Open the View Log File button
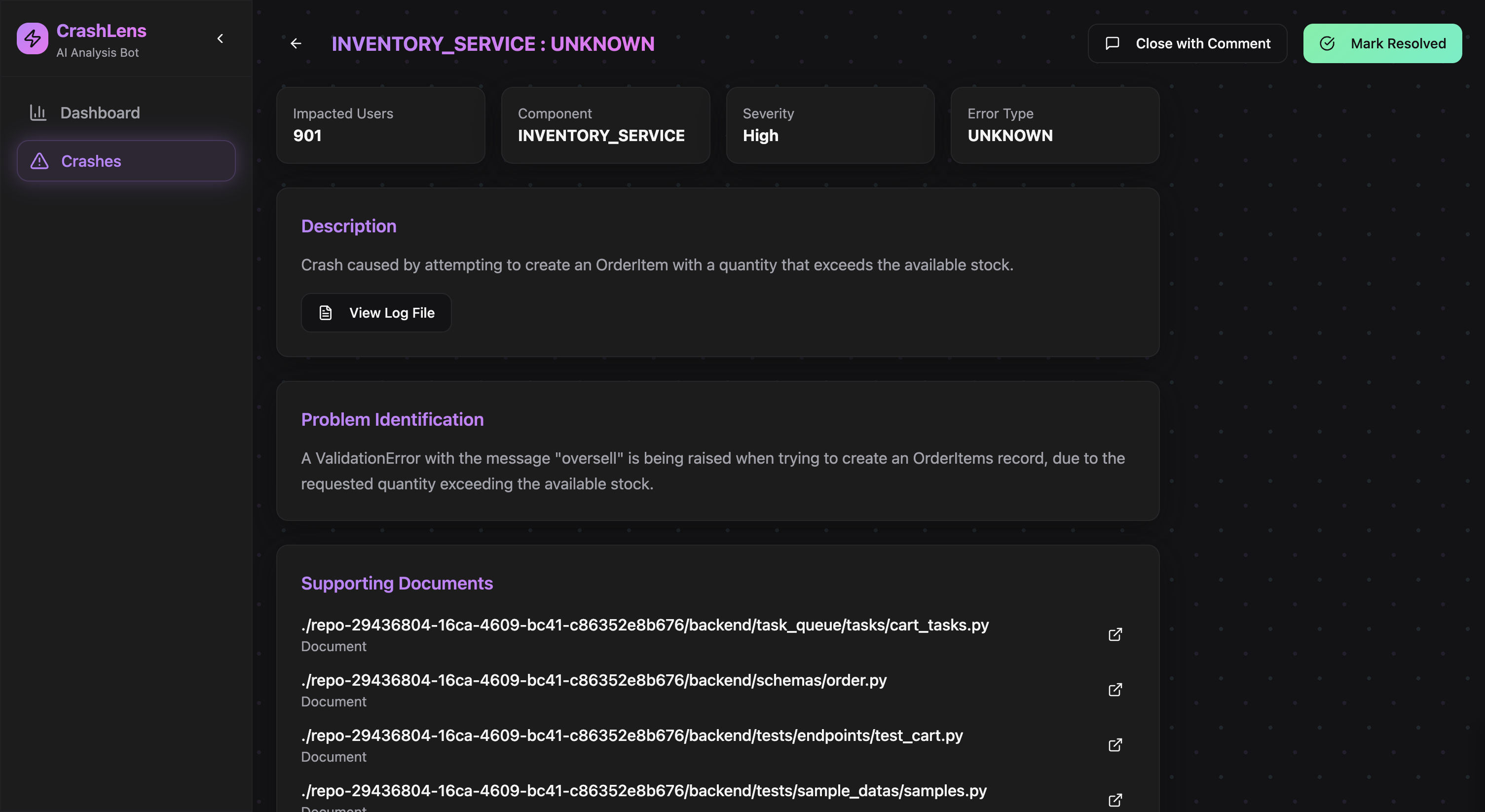The image size is (1485, 812). (376, 313)
